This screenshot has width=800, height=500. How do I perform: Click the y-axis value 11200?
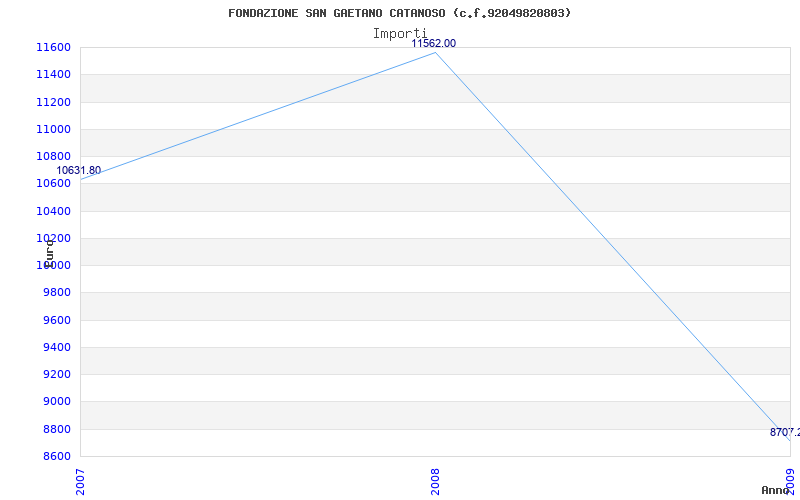pos(53,102)
